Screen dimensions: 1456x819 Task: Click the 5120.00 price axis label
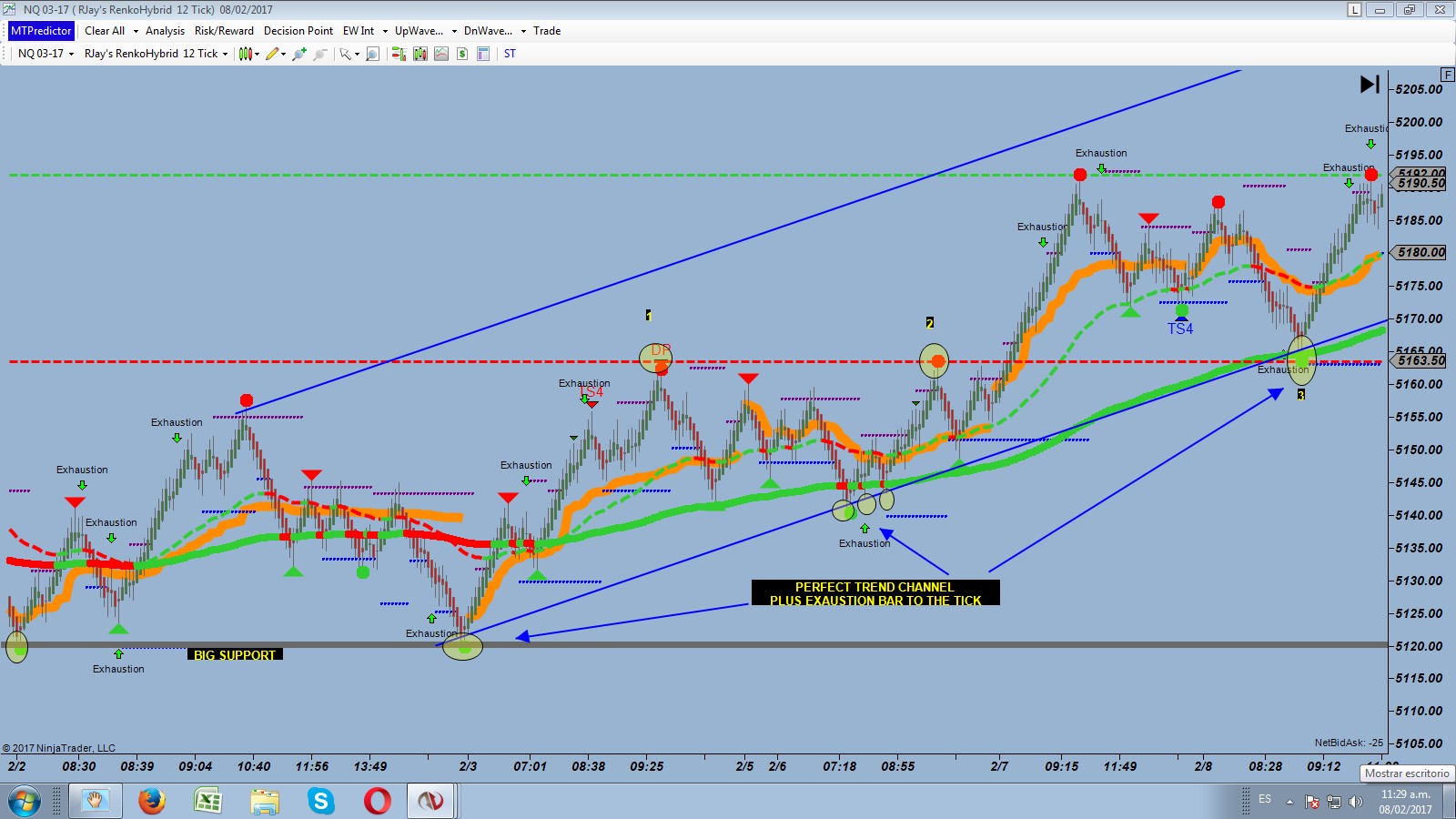pos(1420,646)
